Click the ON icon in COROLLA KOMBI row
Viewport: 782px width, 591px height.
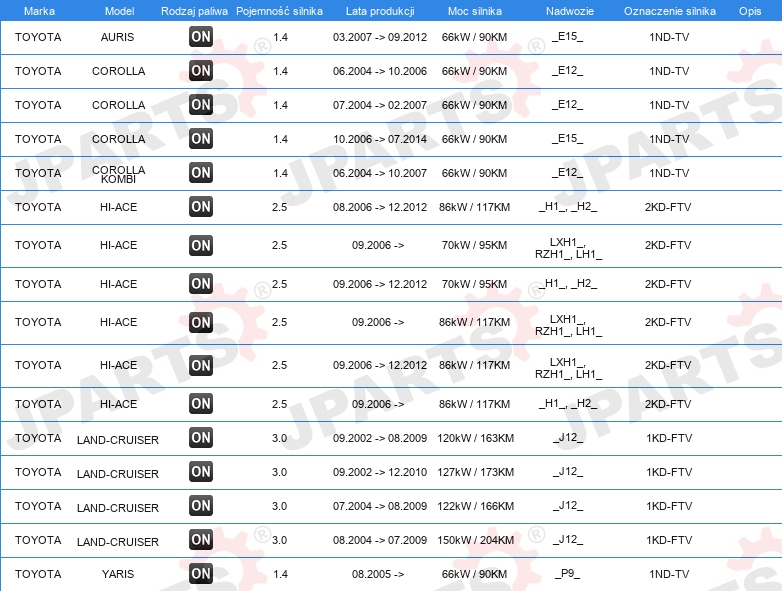pyautogui.click(x=201, y=173)
